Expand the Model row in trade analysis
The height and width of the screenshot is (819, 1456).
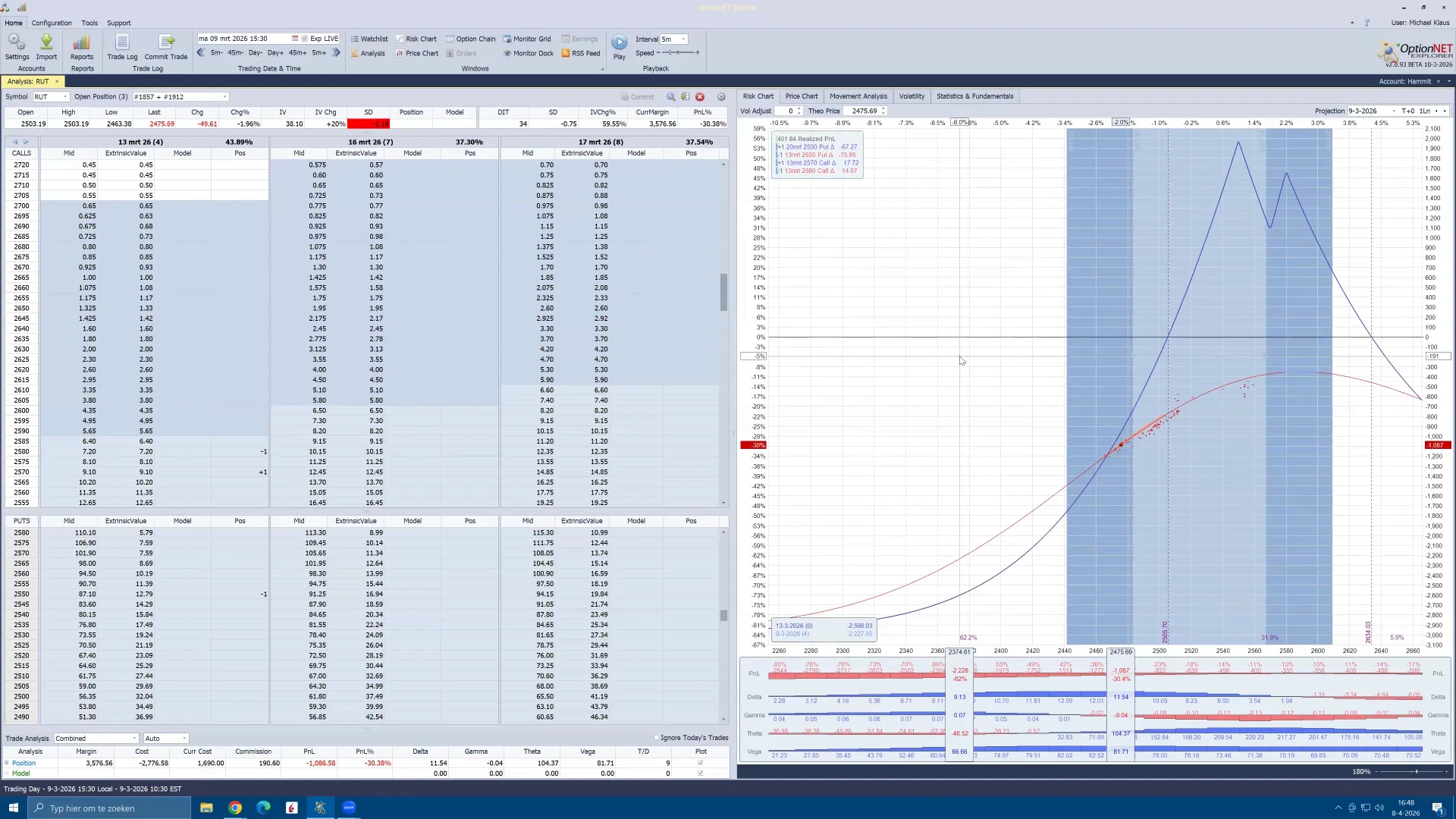(7, 773)
